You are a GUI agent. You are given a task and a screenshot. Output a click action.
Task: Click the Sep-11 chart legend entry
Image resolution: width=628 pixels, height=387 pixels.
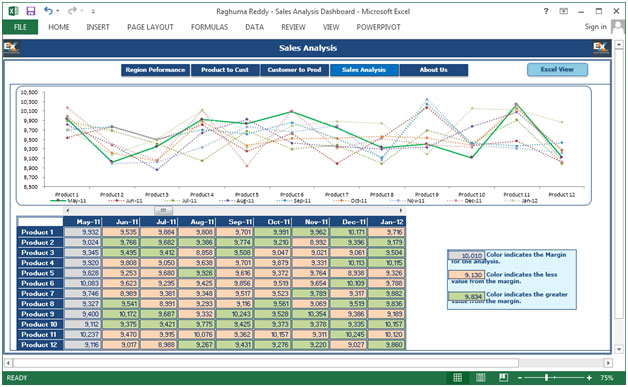294,201
